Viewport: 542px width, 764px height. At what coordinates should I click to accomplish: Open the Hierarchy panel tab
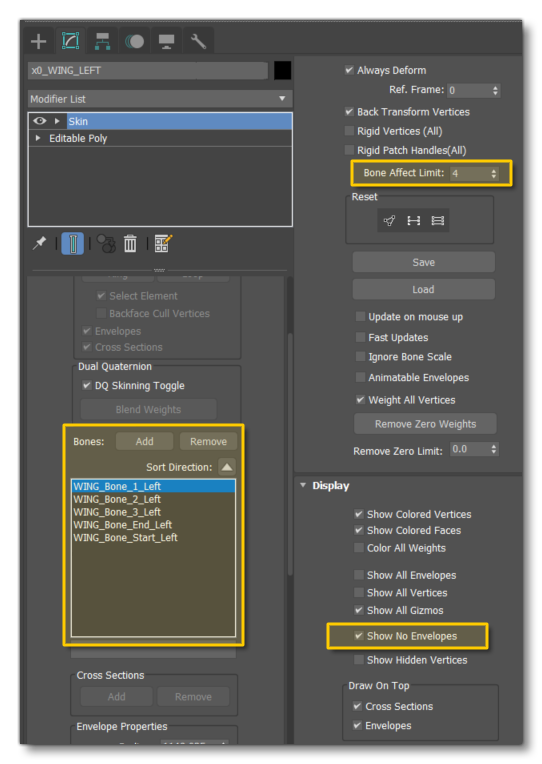coord(102,41)
